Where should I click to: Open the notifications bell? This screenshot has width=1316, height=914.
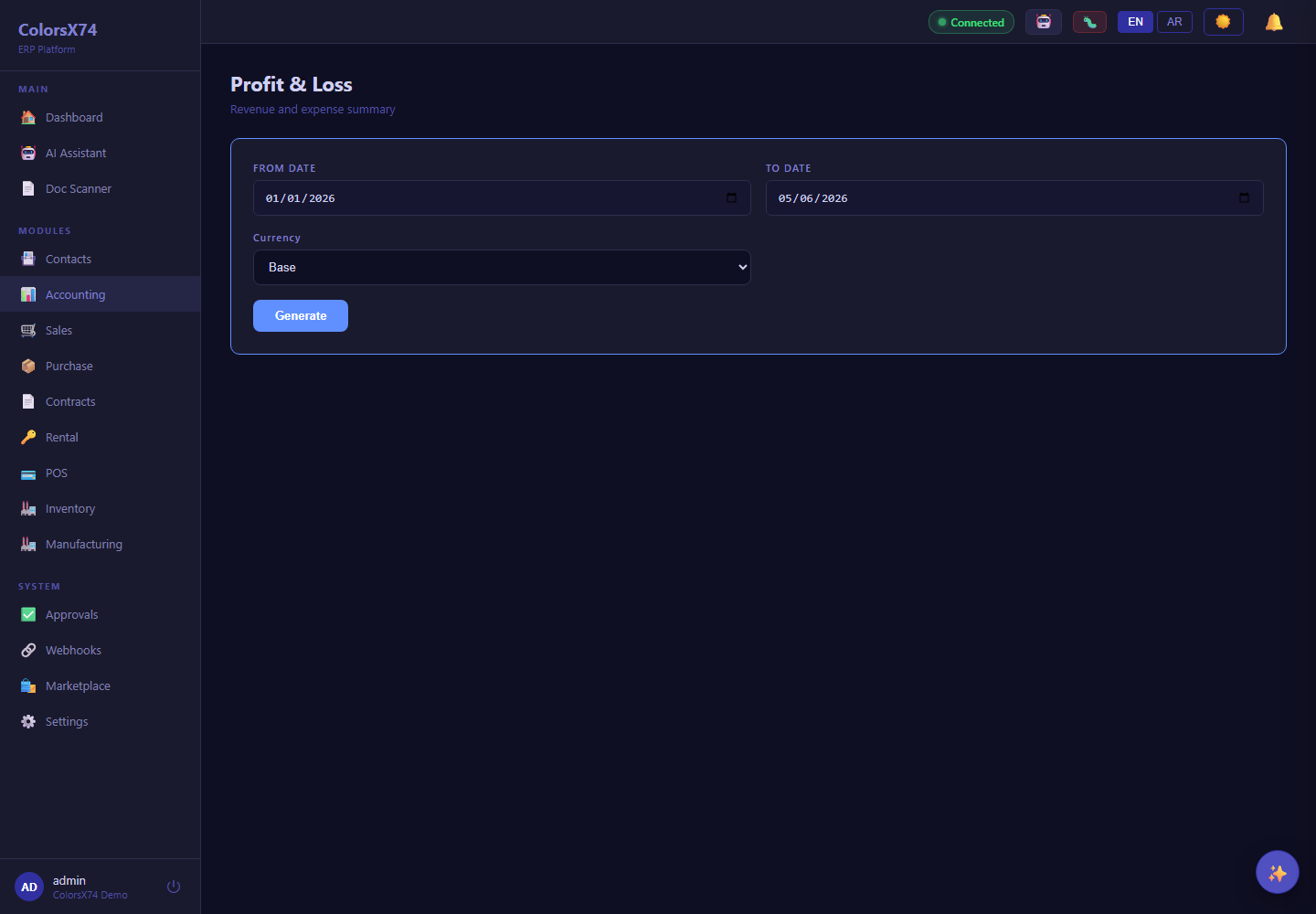click(x=1274, y=22)
